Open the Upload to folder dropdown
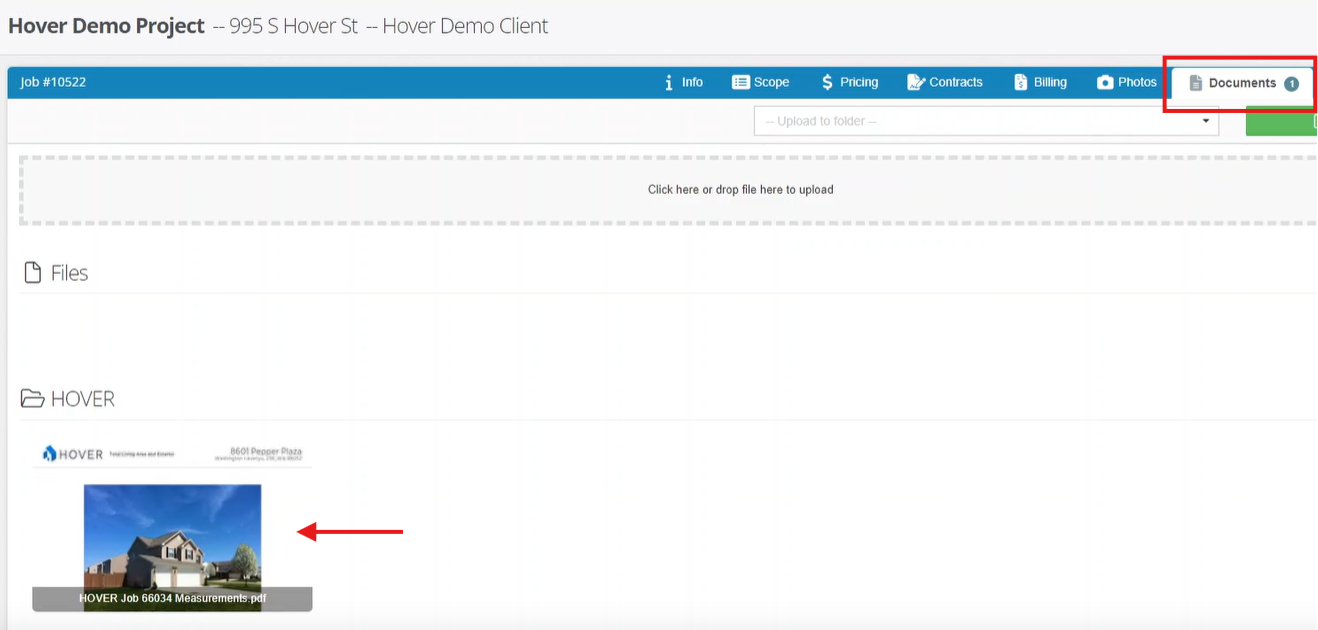 coord(986,121)
